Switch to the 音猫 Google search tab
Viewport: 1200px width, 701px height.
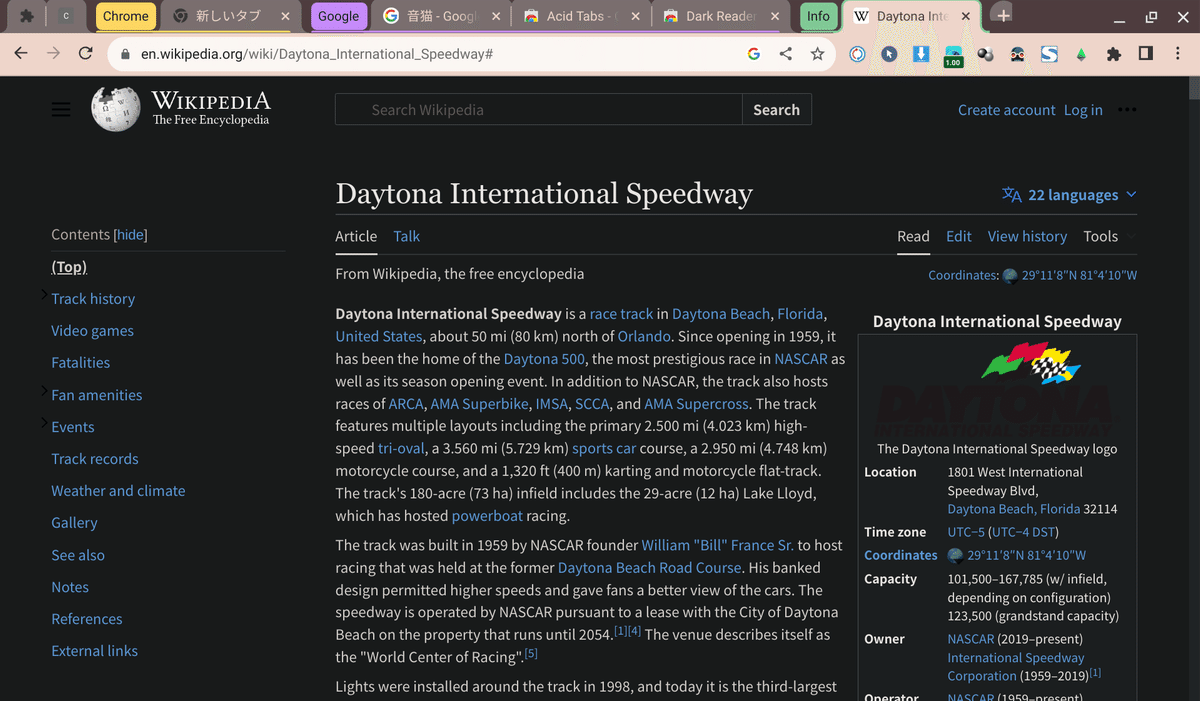point(440,16)
